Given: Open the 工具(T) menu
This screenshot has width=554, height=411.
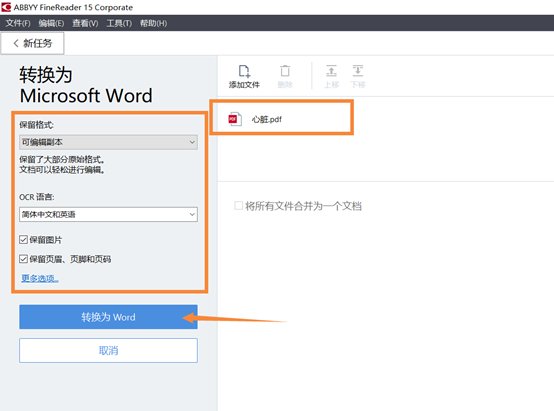Looking at the screenshot, I should tap(119, 23).
